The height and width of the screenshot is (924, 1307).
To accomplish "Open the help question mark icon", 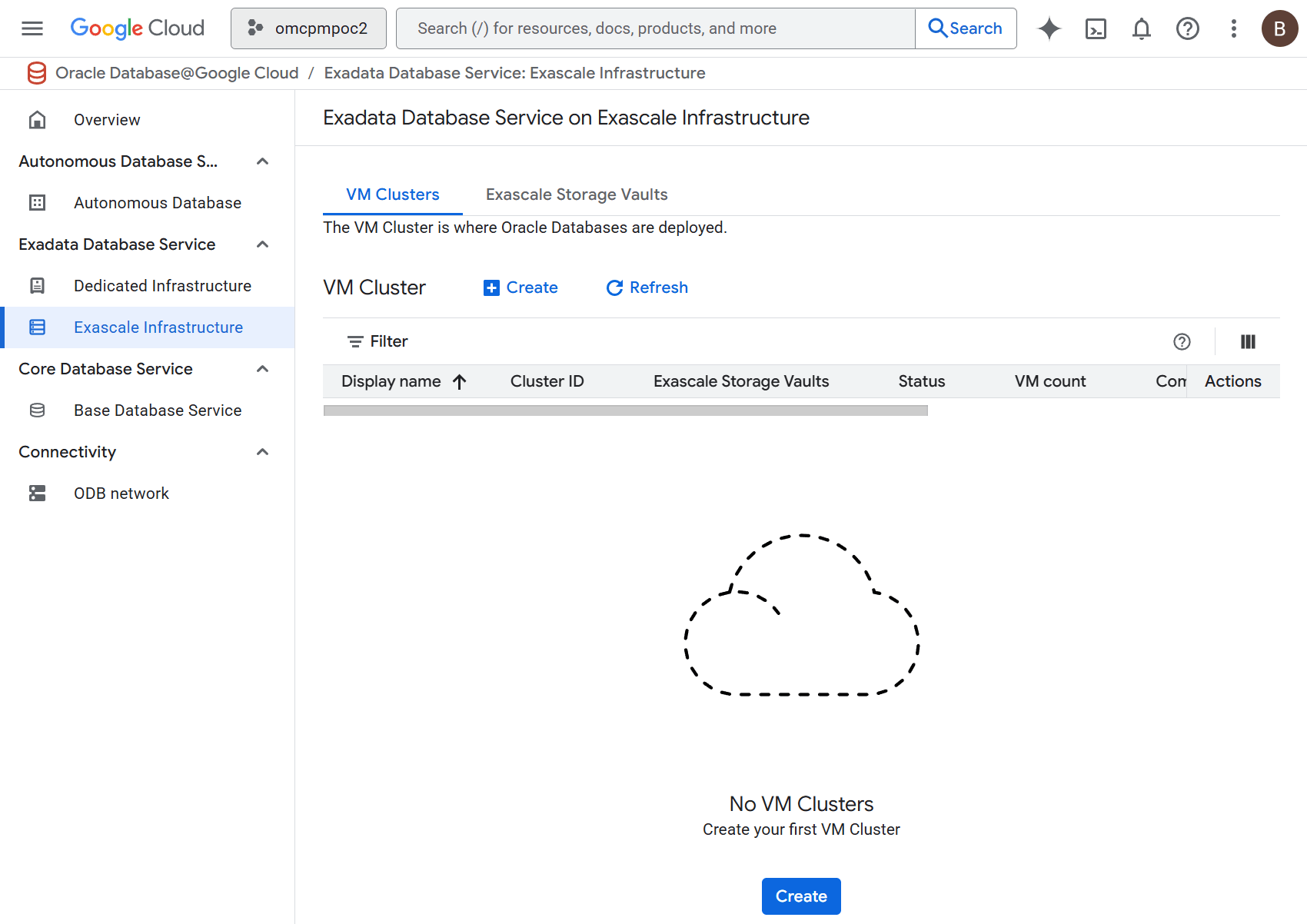I will pyautogui.click(x=1187, y=28).
